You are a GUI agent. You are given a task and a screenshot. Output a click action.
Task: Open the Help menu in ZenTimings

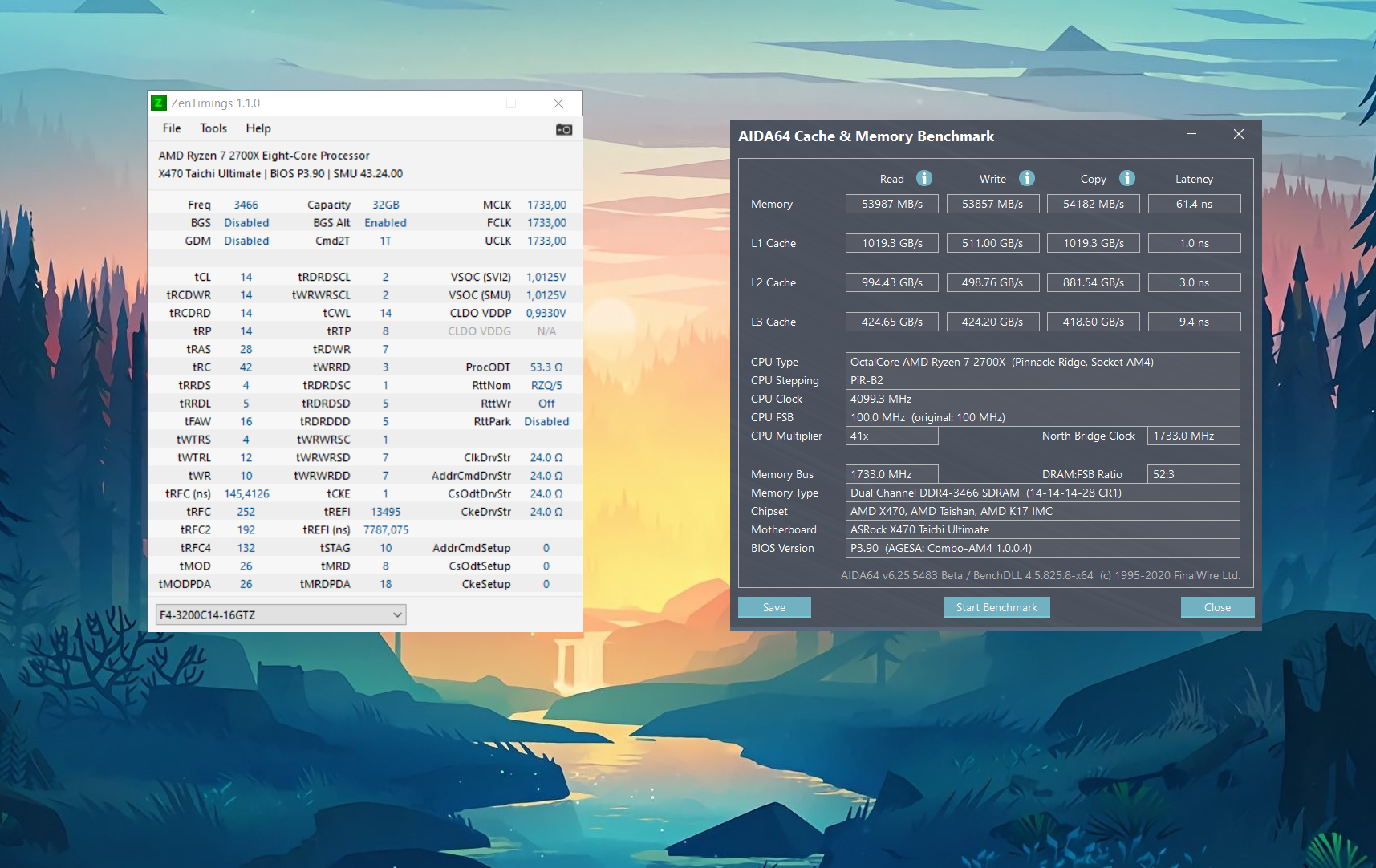258,128
